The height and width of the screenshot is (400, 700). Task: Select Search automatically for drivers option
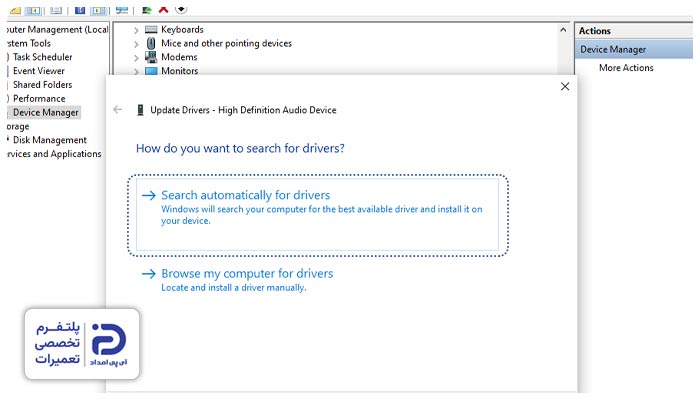(x=317, y=215)
